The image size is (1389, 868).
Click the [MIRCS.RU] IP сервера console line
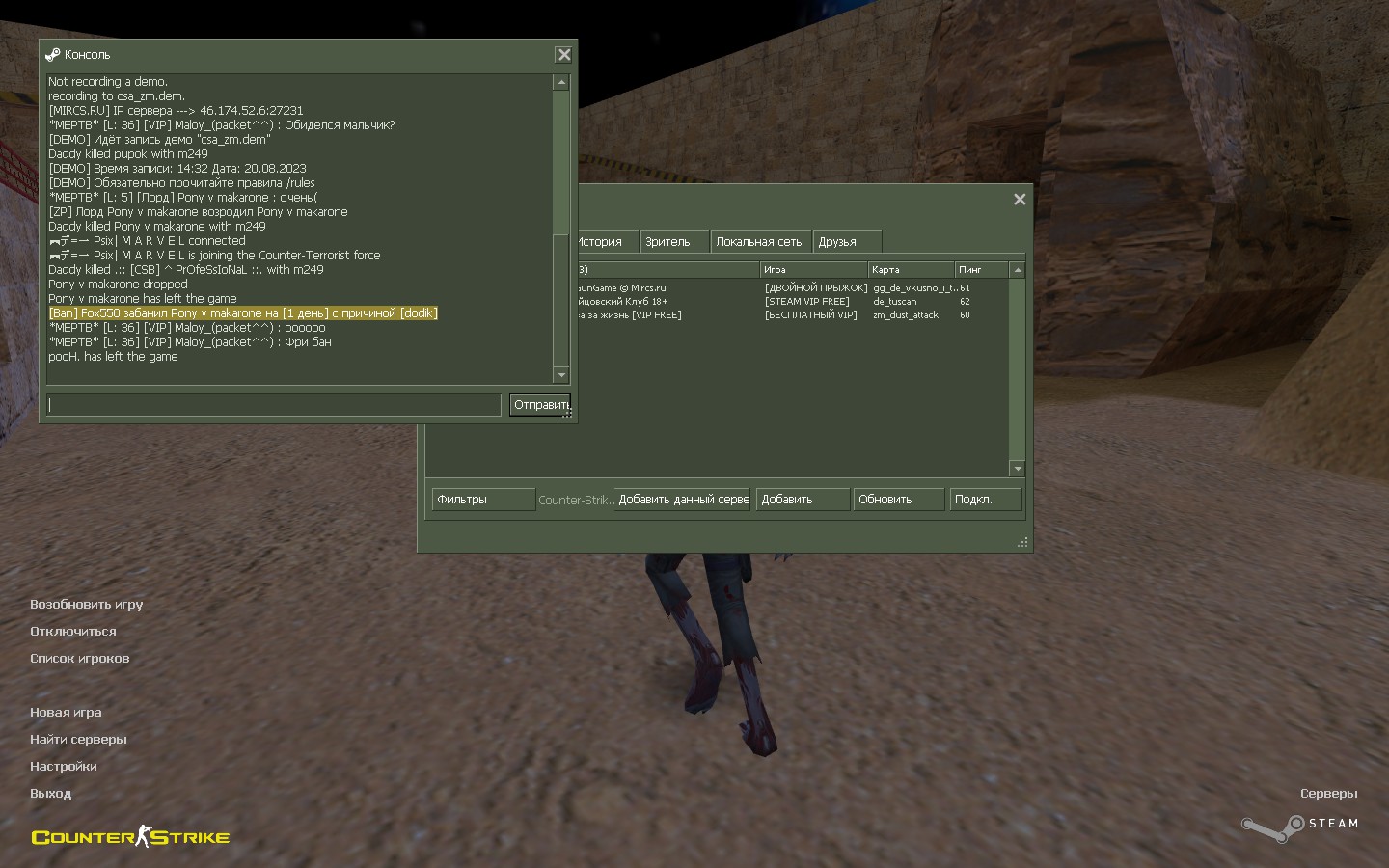[176, 111]
